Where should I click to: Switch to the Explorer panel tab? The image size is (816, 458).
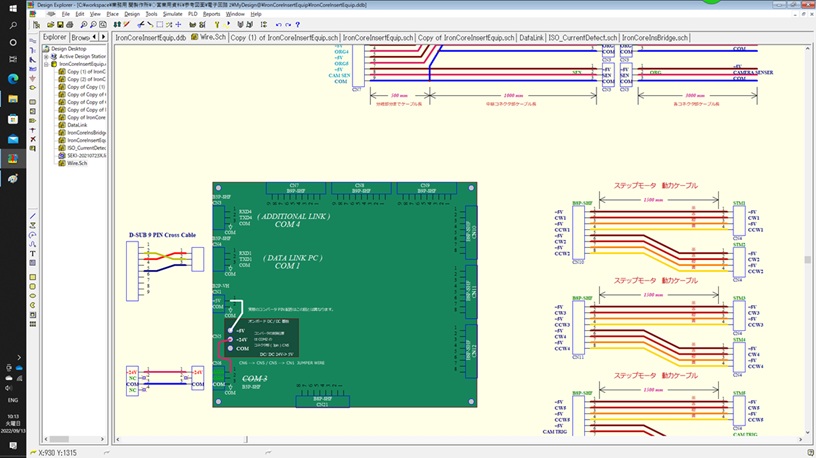coord(54,37)
